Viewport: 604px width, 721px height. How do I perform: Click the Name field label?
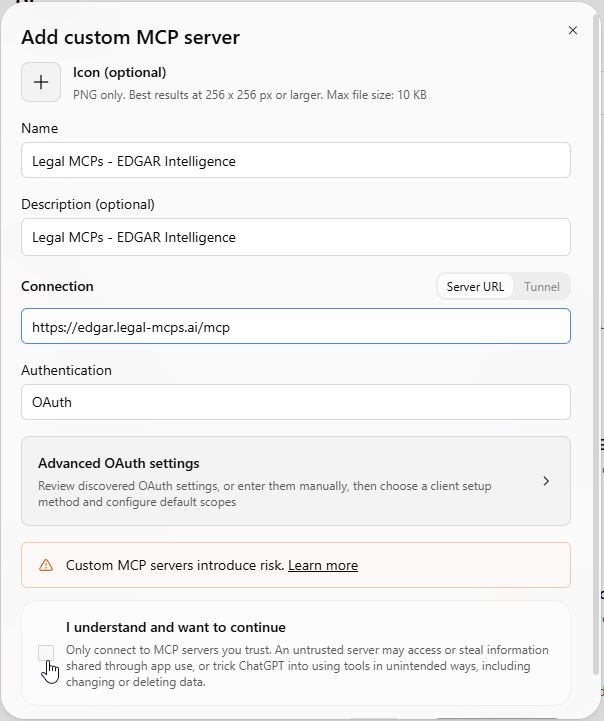pyautogui.click(x=40, y=128)
